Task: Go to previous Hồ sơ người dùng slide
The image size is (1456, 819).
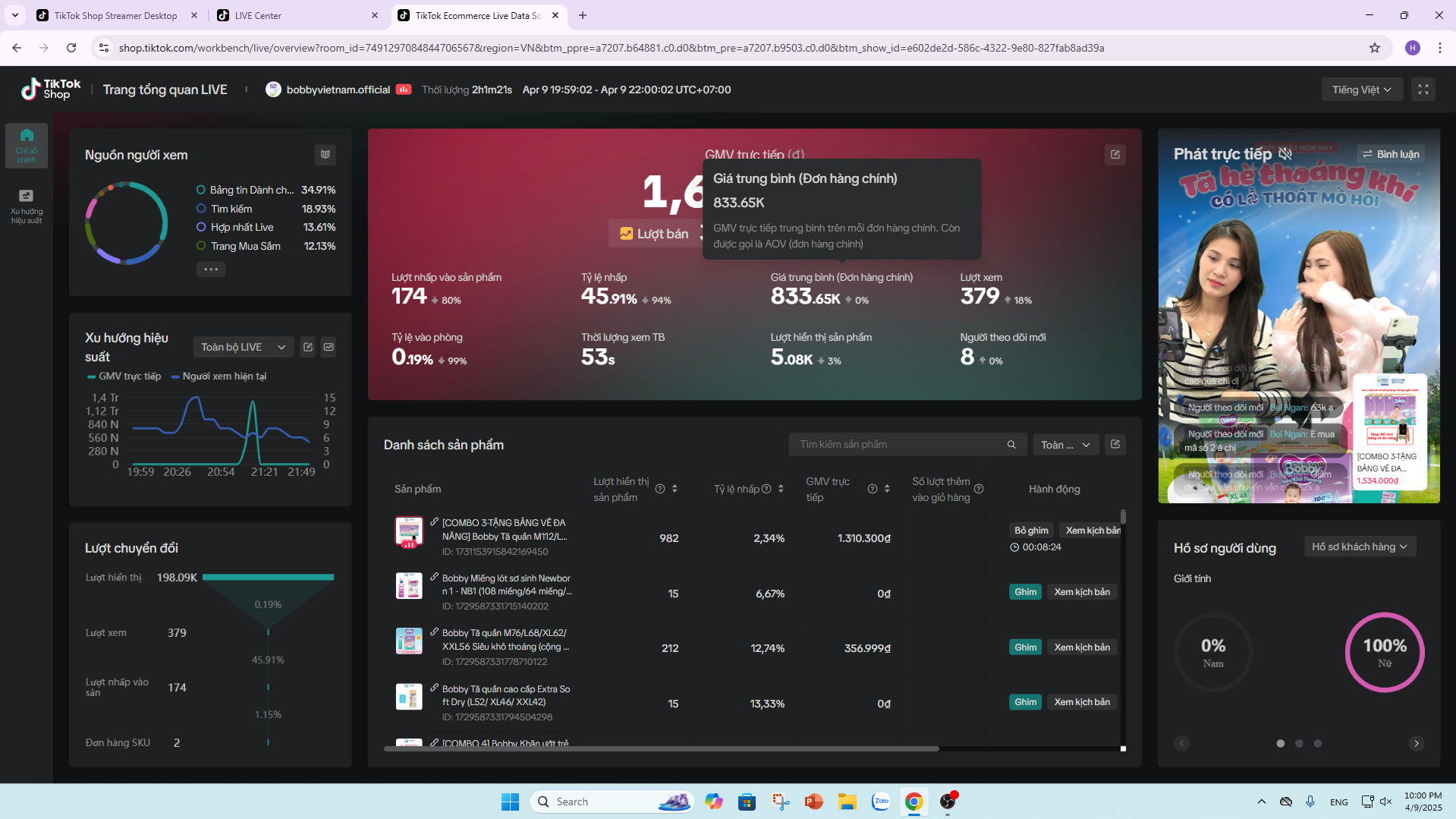Action: [1181, 744]
